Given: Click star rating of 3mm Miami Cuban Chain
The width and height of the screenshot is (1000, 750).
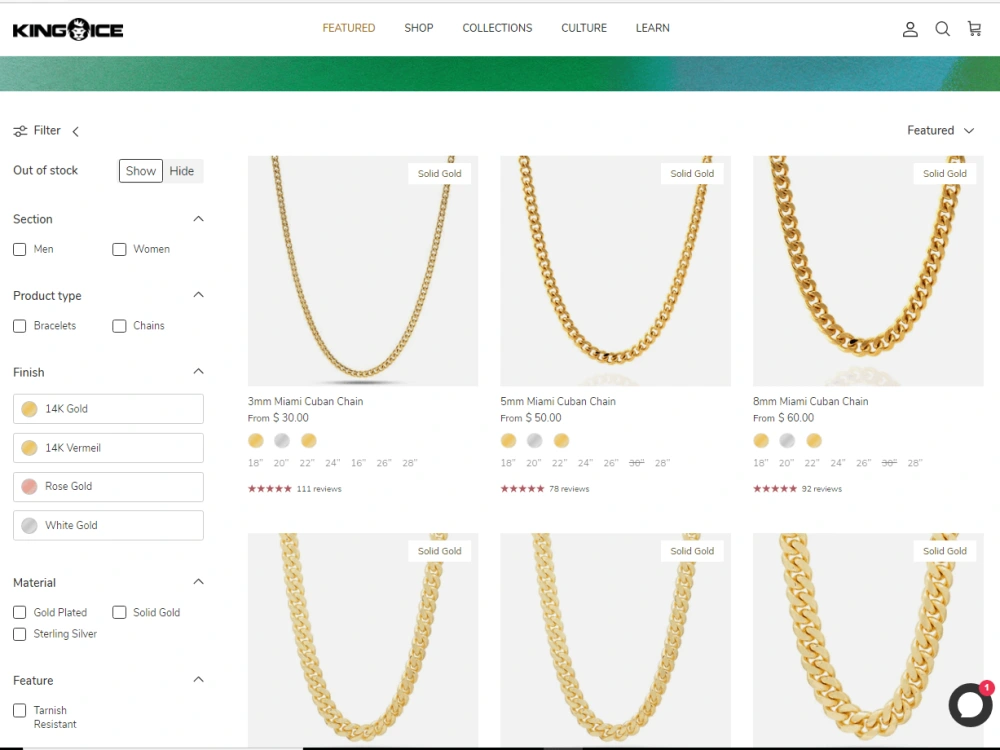Looking at the screenshot, I should 270,489.
